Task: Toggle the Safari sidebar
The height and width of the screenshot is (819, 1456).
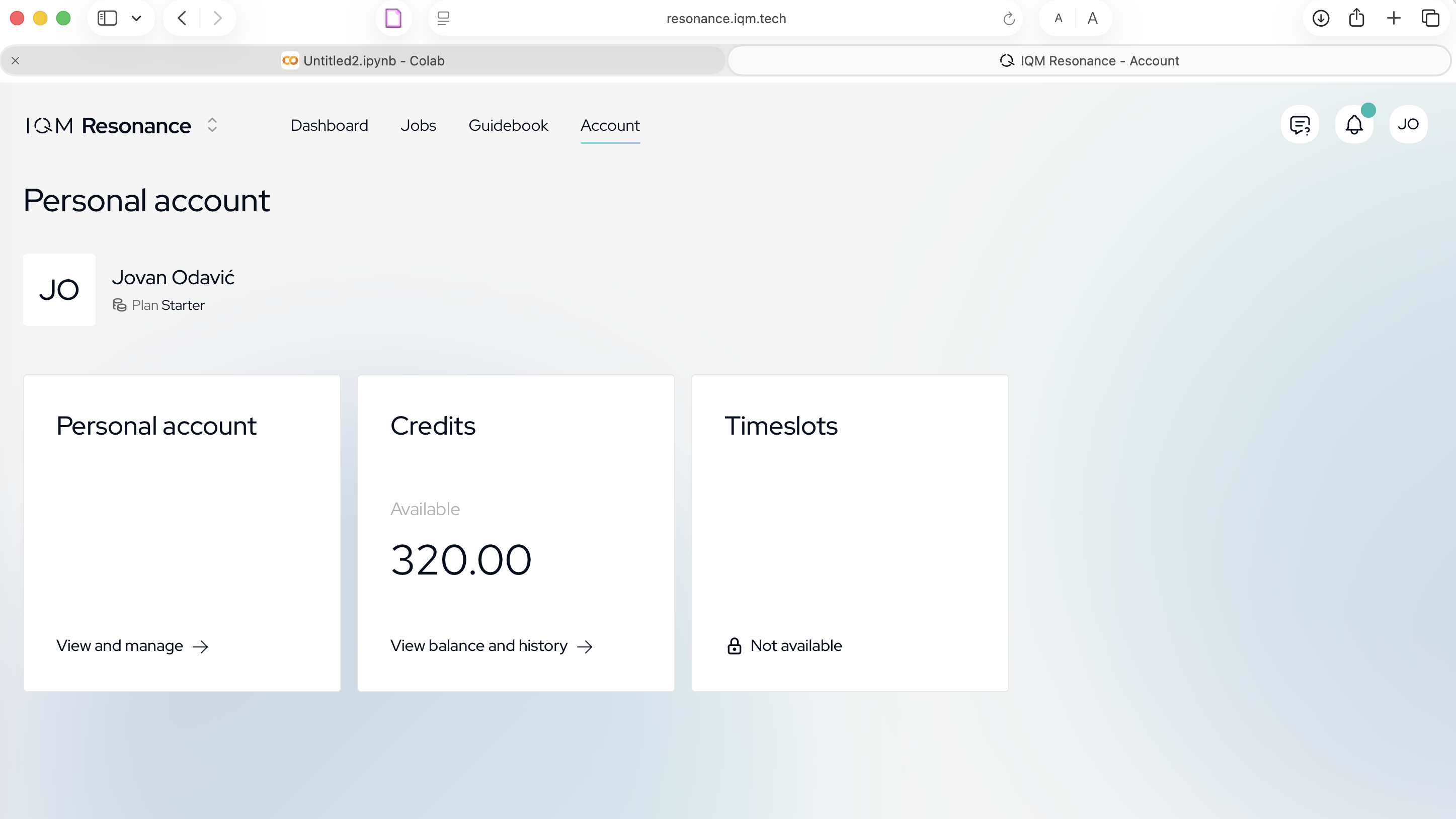Action: tap(107, 19)
